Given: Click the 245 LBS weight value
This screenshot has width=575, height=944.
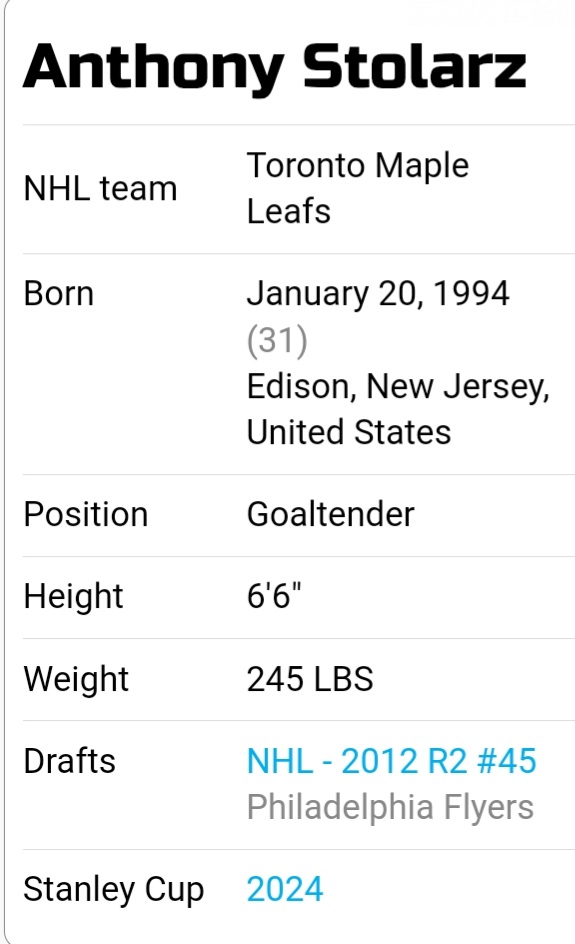Looking at the screenshot, I should [310, 678].
